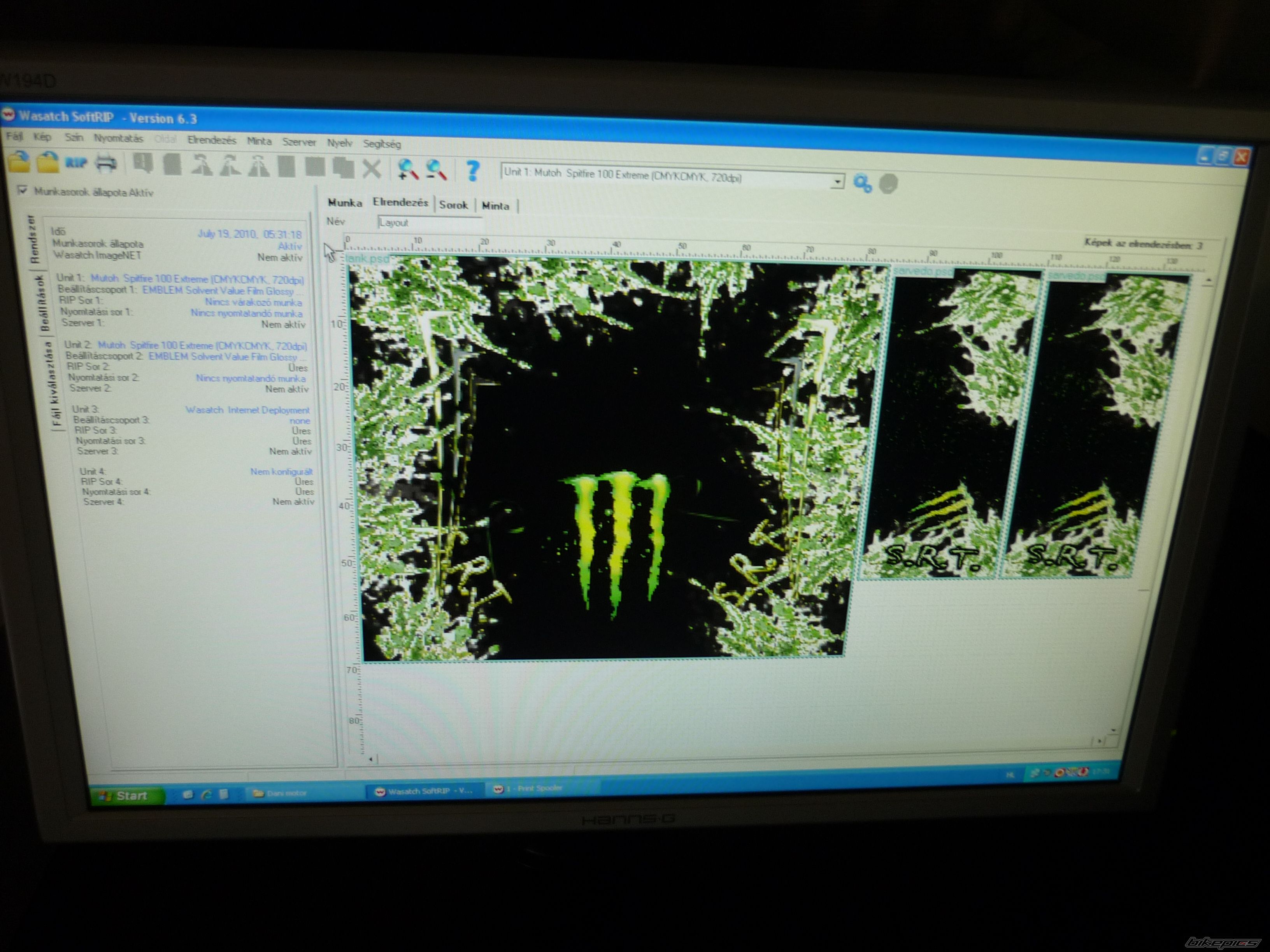Click the Képek az elrendezésben: 3 label

[x=1143, y=245]
